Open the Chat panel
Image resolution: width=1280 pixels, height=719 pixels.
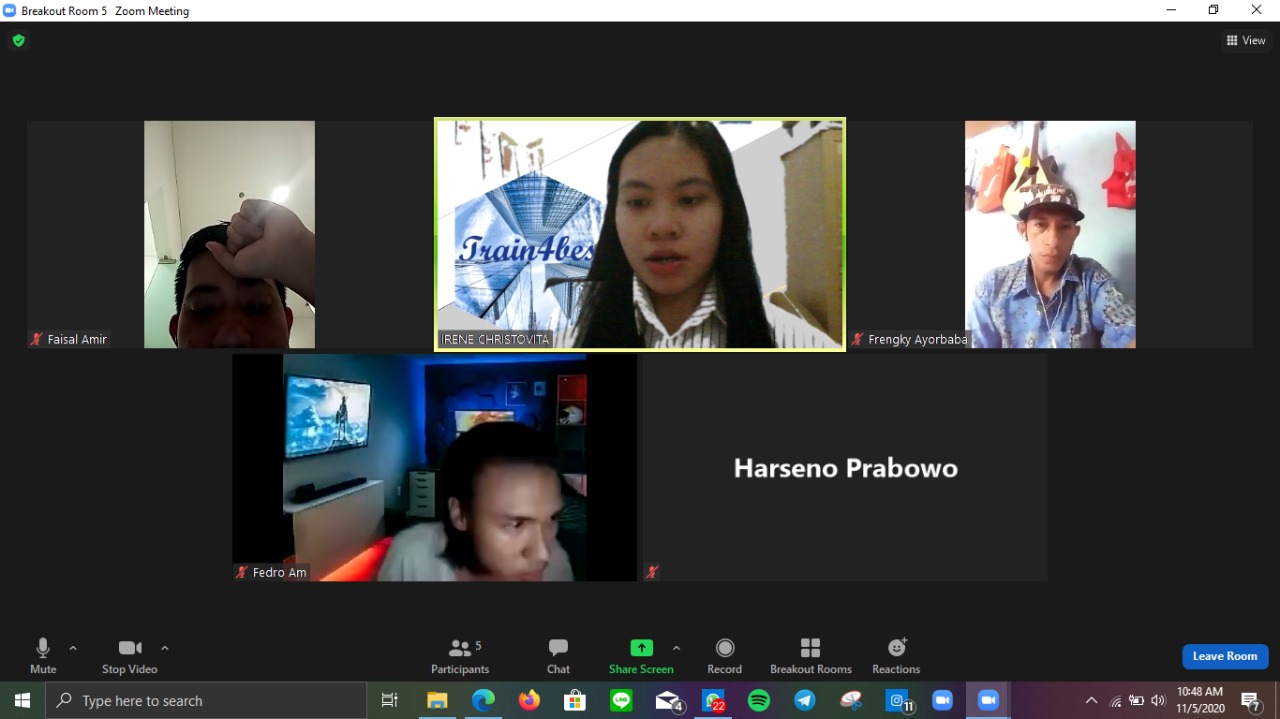tap(558, 656)
